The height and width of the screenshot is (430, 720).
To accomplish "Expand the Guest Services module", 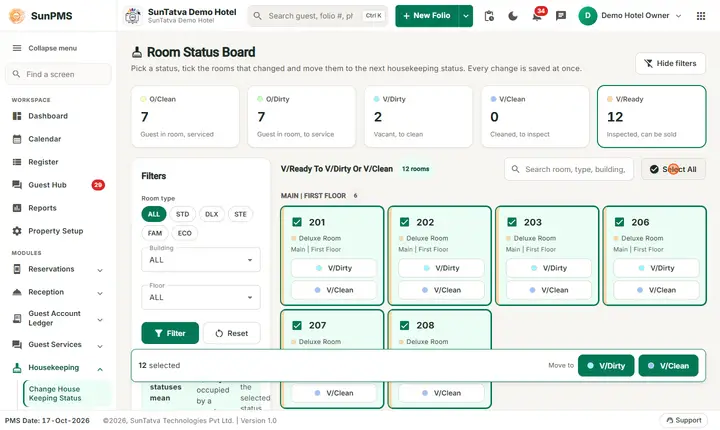I will click(x=56, y=345).
